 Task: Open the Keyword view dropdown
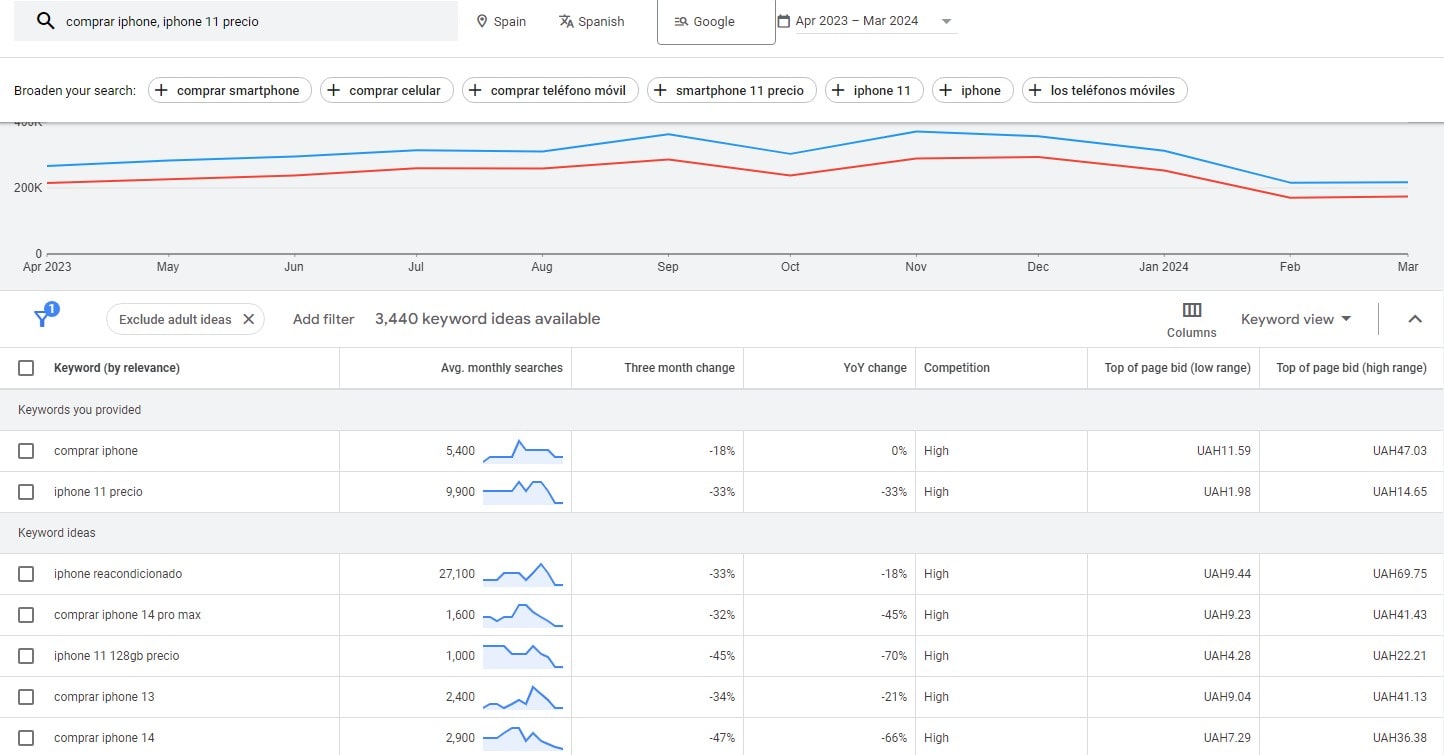(x=1296, y=319)
